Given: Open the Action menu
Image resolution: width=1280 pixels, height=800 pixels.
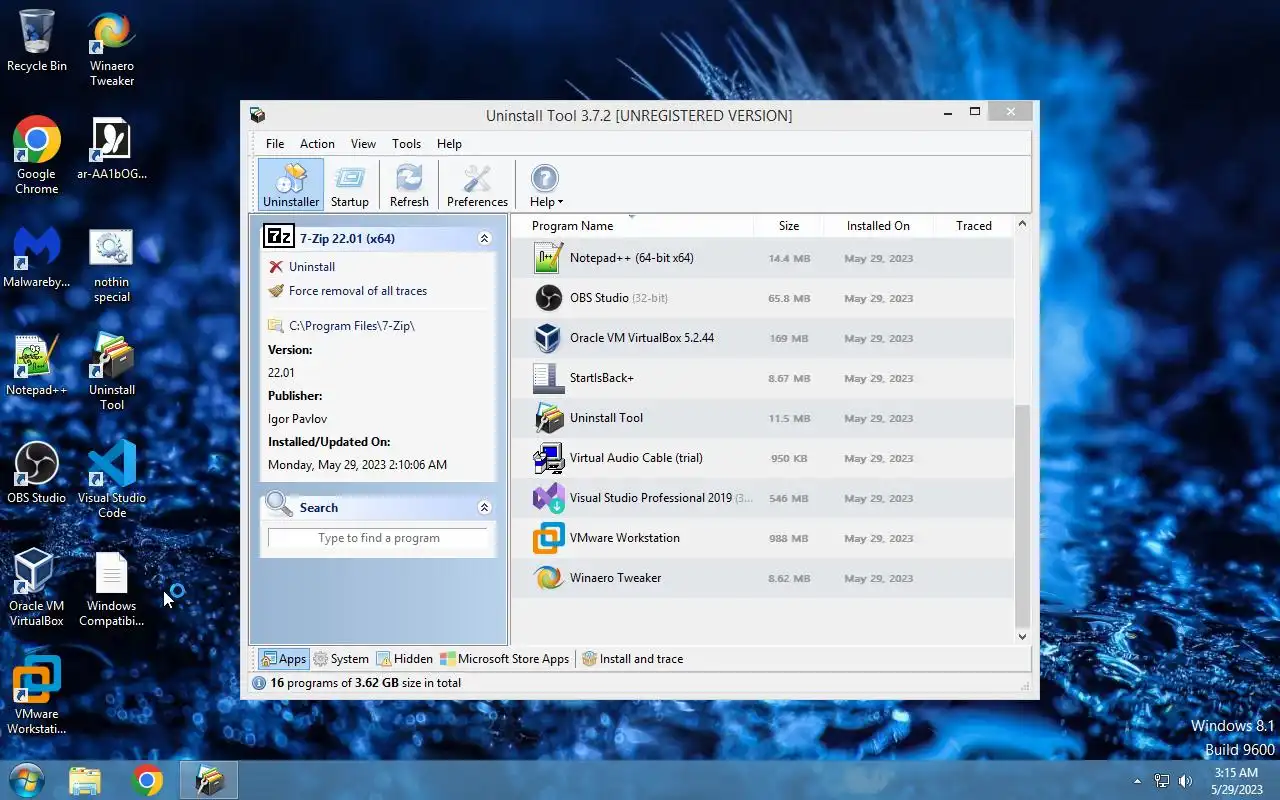Looking at the screenshot, I should tap(317, 144).
